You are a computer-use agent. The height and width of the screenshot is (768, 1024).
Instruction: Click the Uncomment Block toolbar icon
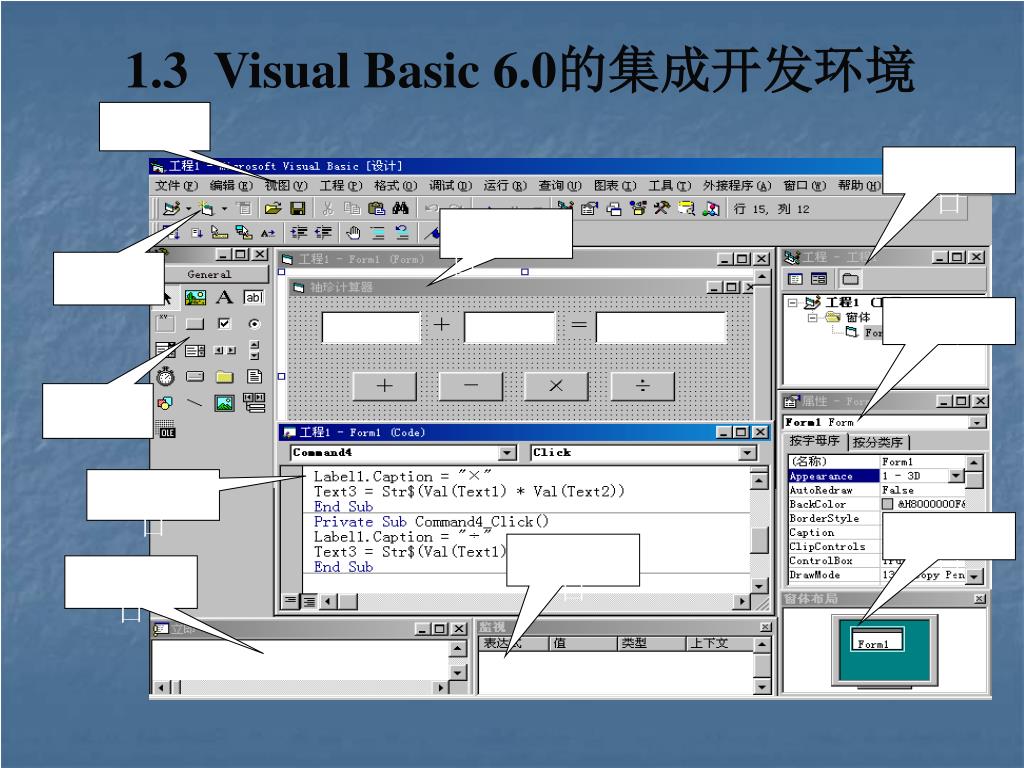click(402, 232)
